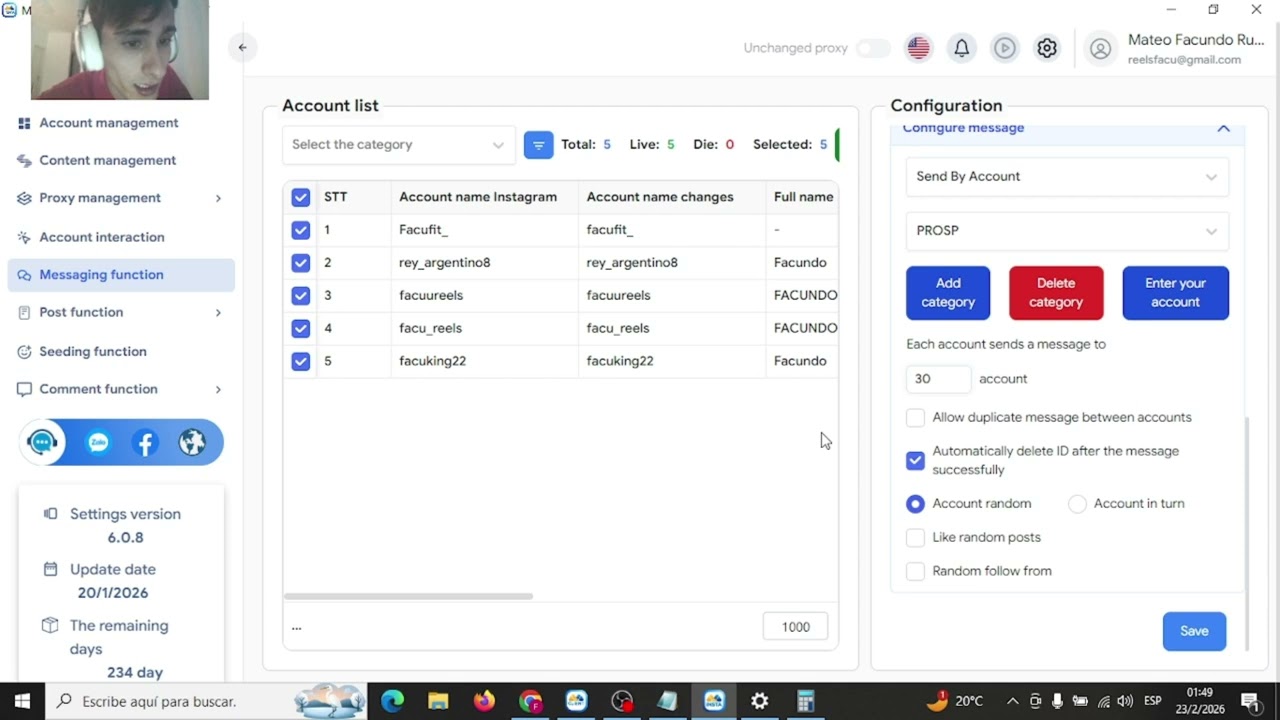The height and width of the screenshot is (720, 1280).
Task: Toggle the select-all checkbox in header
Action: tap(301, 197)
